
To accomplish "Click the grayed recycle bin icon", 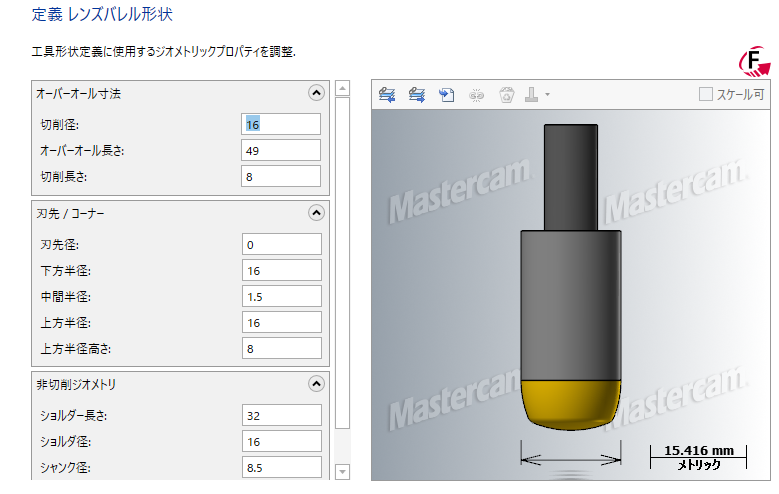I will pyautogui.click(x=506, y=94).
